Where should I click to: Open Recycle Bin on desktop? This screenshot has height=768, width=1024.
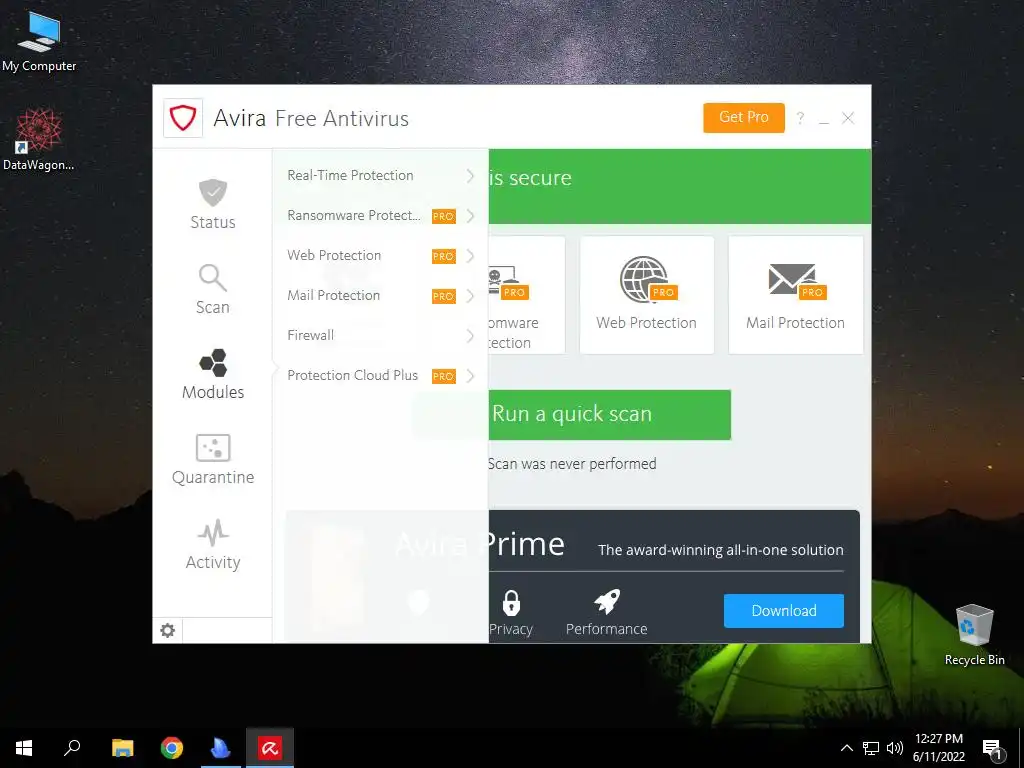[x=974, y=635]
